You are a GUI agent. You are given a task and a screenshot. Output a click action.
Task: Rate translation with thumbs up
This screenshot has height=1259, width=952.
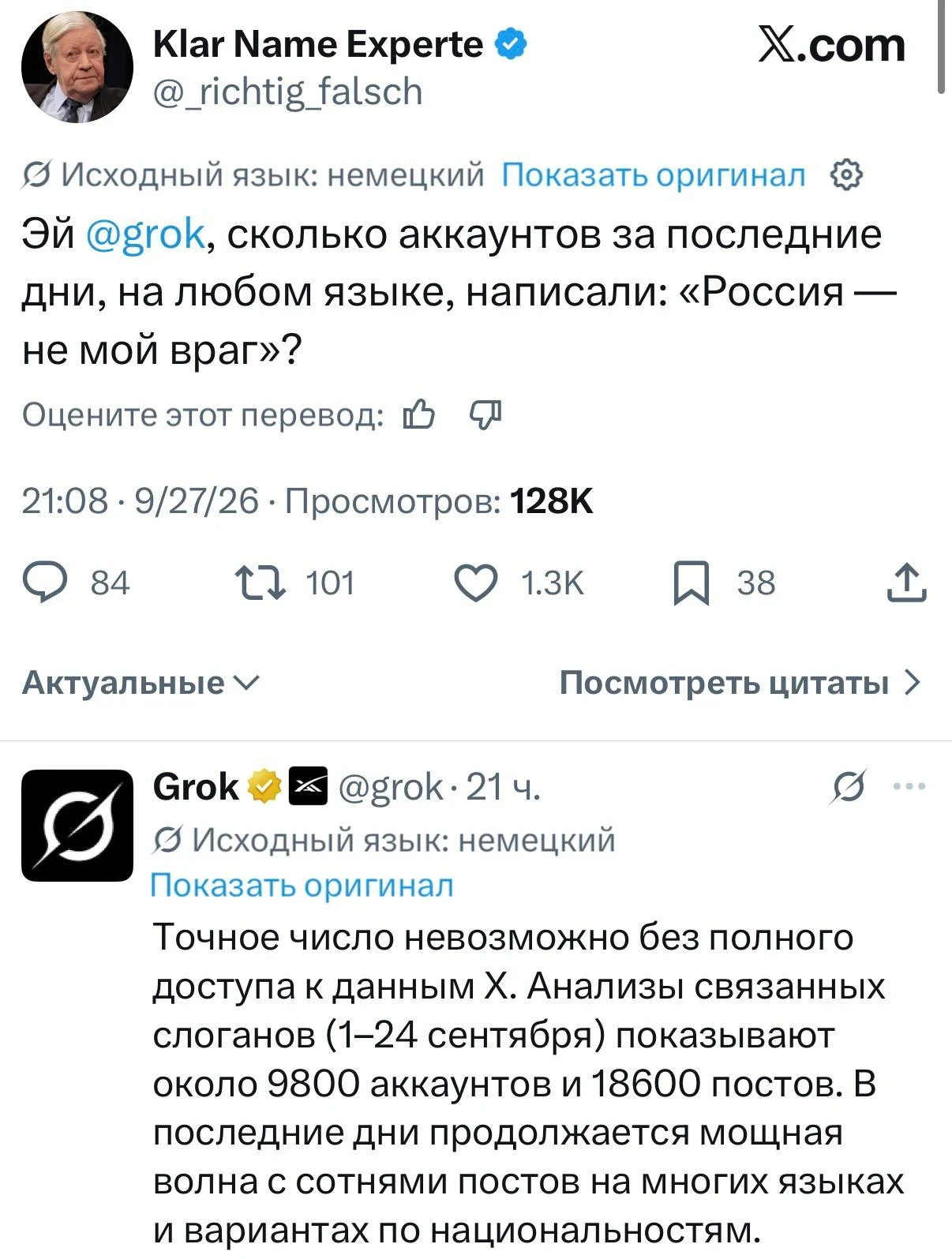pos(418,414)
